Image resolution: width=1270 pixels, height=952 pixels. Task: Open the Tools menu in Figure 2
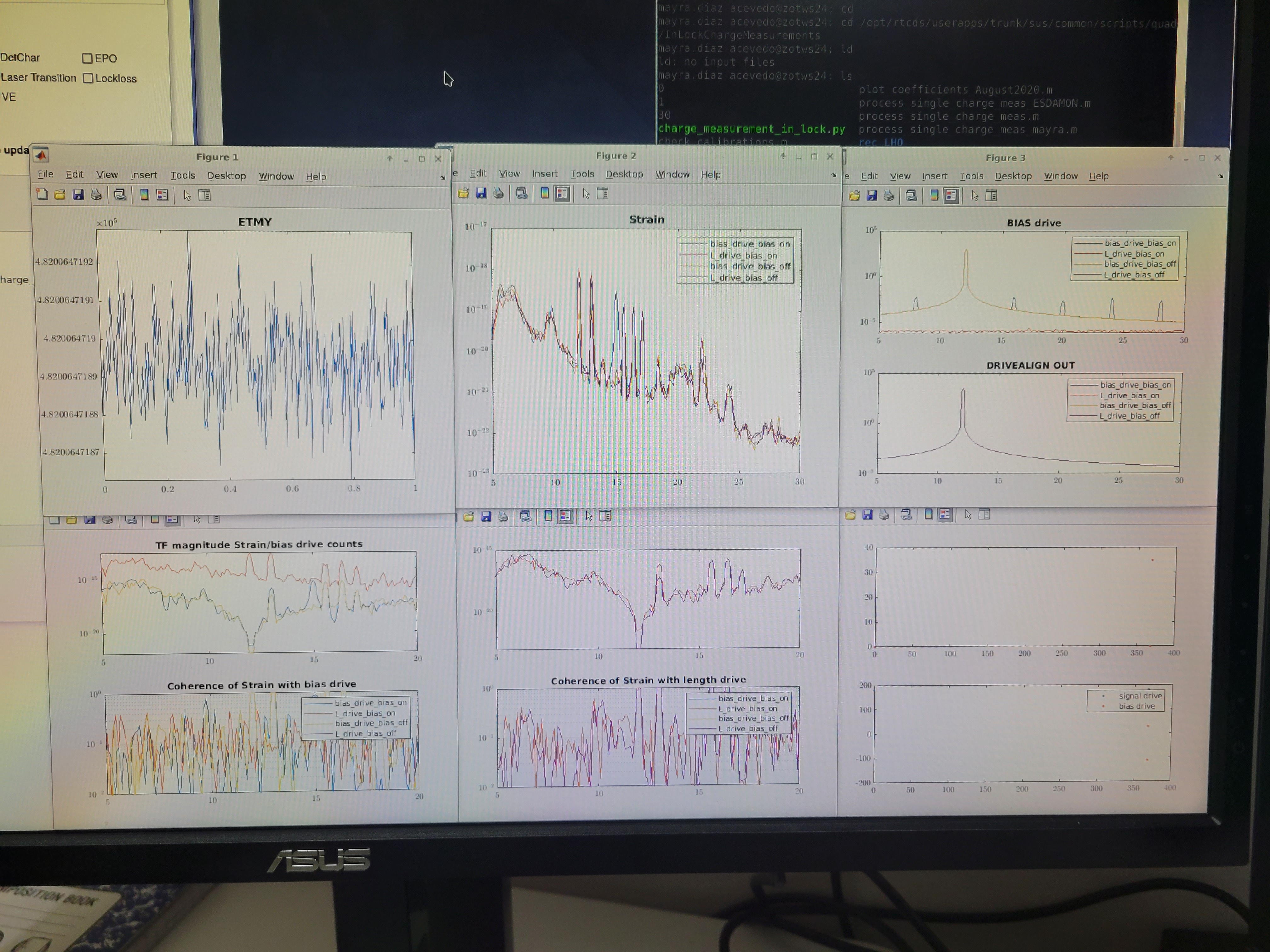coord(582,174)
